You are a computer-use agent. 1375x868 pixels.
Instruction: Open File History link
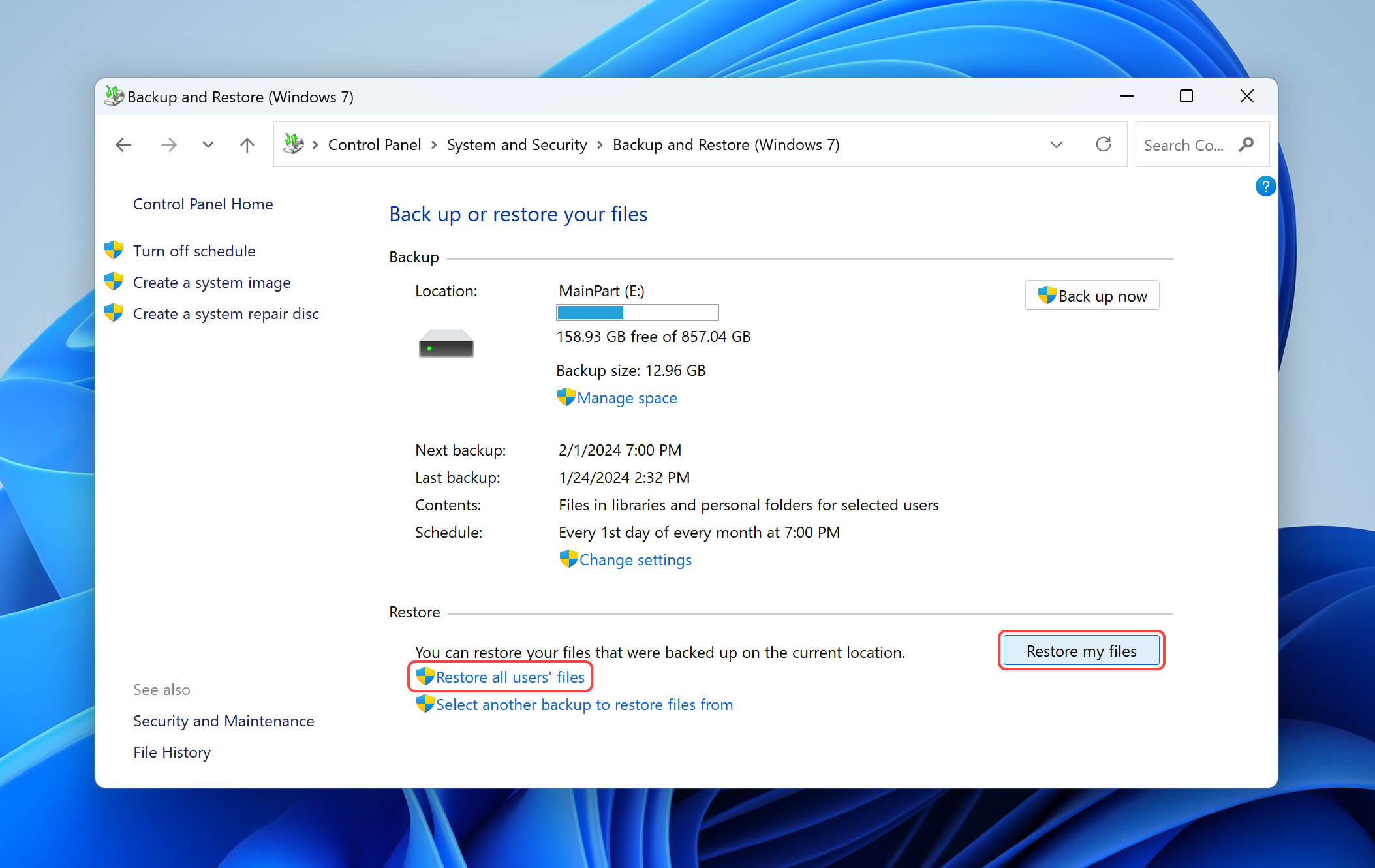coord(172,752)
